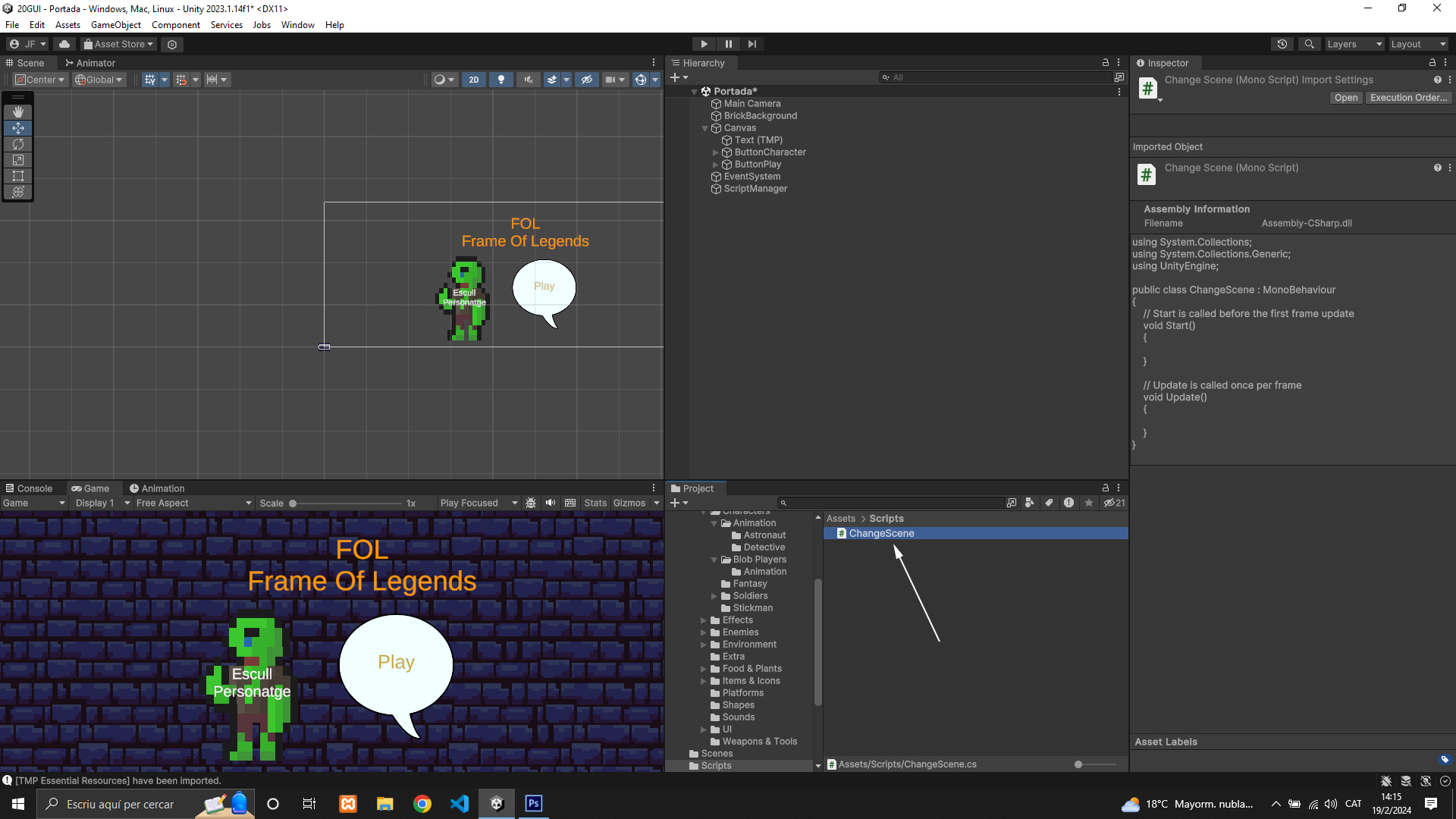
Task: Click the Execution Order button
Action: (x=1408, y=98)
